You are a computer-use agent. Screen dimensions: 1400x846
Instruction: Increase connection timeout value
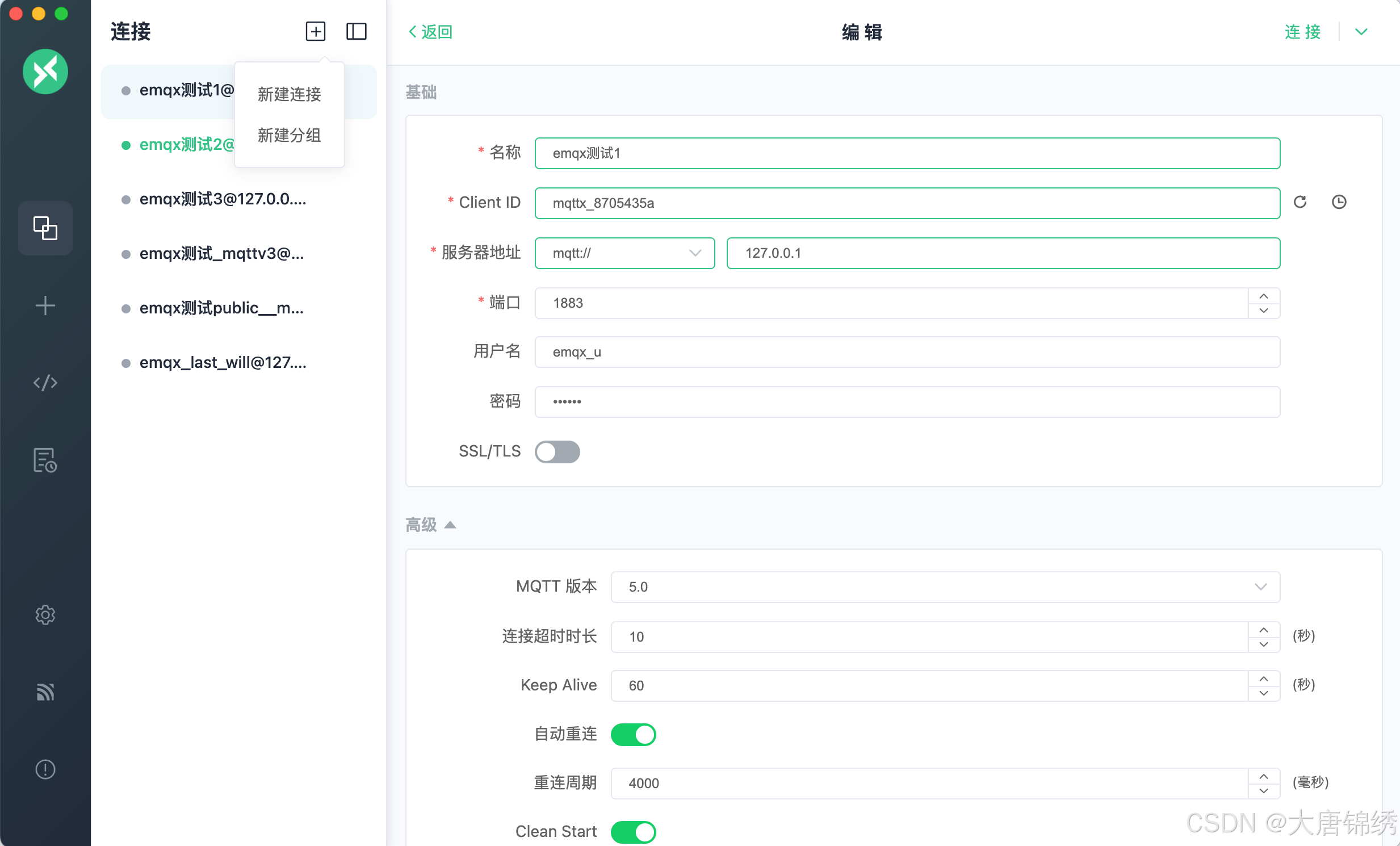(x=1264, y=630)
